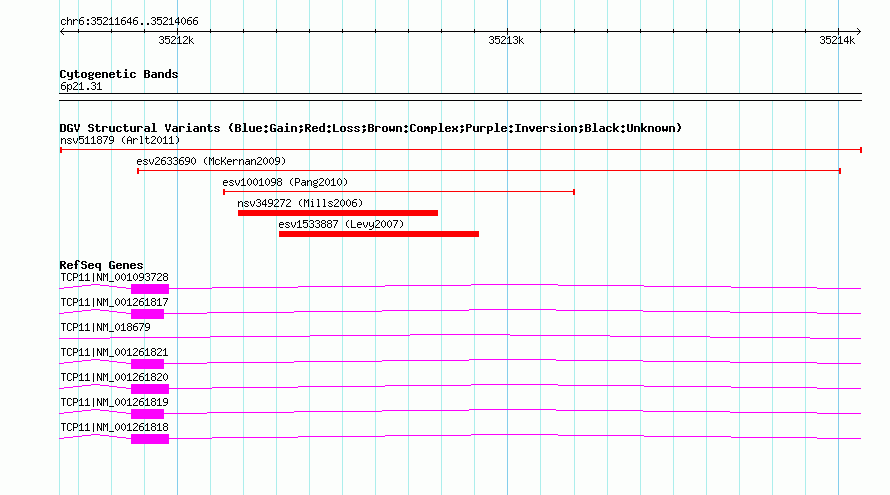This screenshot has width=890, height=495.
Task: Open variant esv1533887 (Levy2007) label
Action: (341, 224)
